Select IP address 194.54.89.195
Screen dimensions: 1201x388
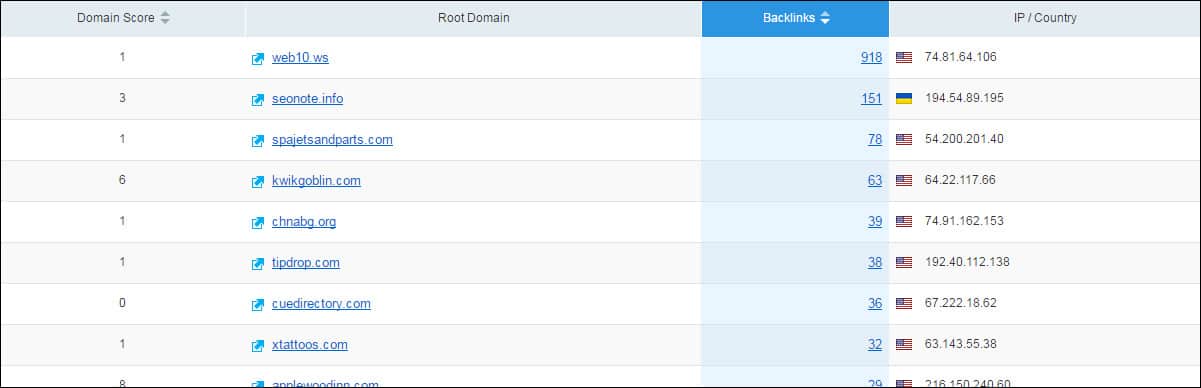coord(964,98)
